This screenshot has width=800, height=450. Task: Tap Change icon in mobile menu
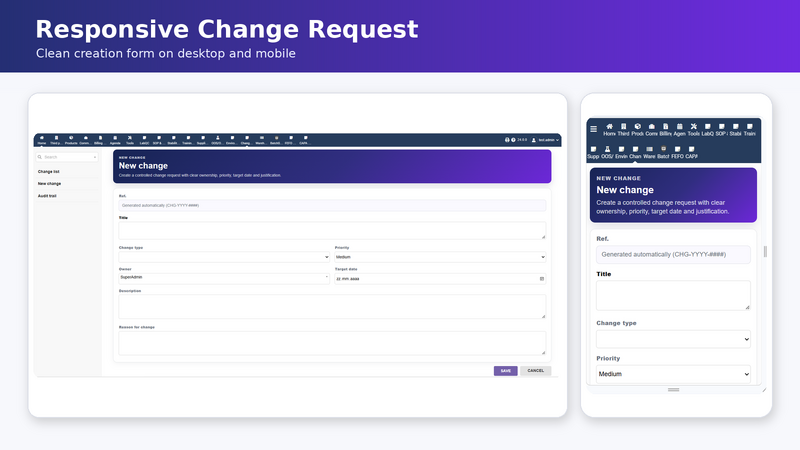(x=635, y=149)
